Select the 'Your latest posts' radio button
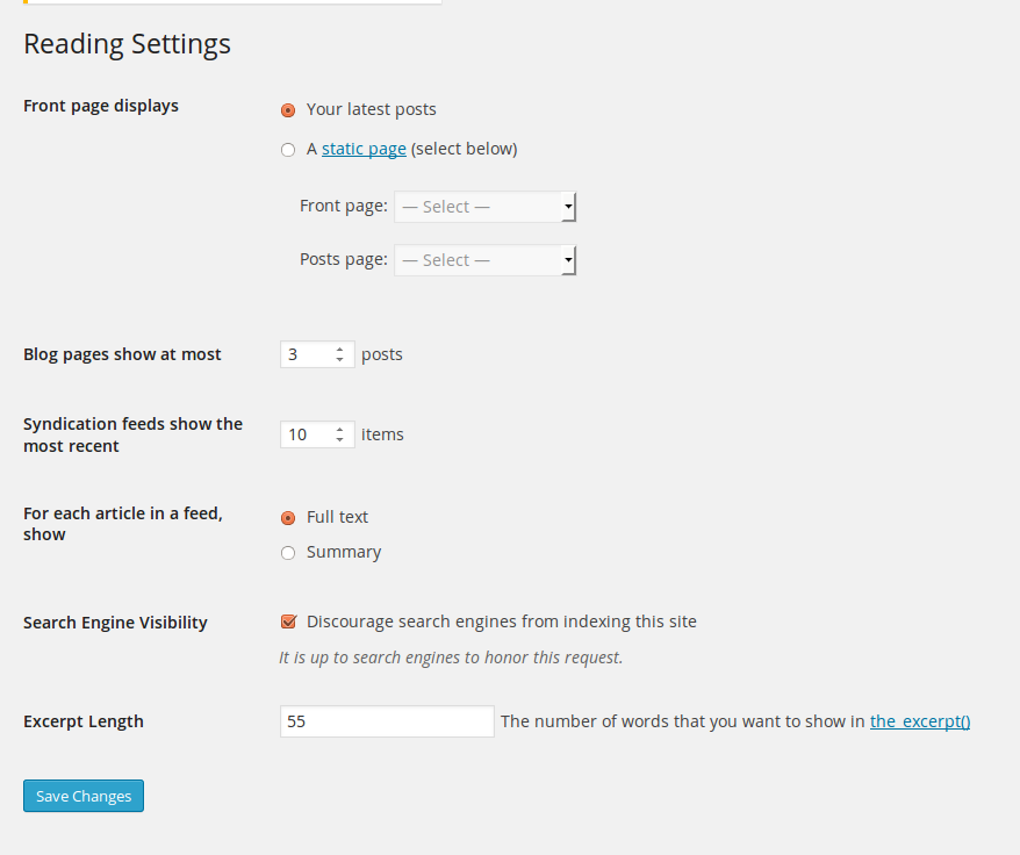Image resolution: width=1020 pixels, height=855 pixels. tap(288, 110)
